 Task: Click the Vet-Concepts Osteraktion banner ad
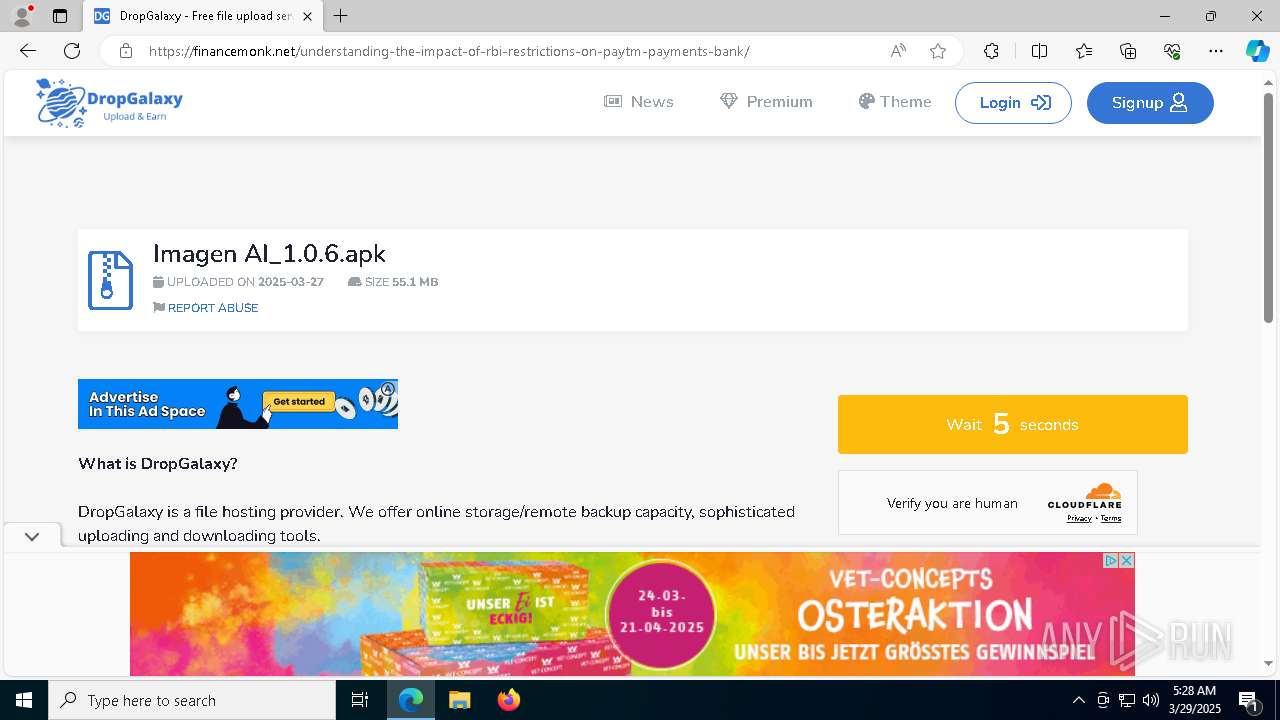click(632, 614)
